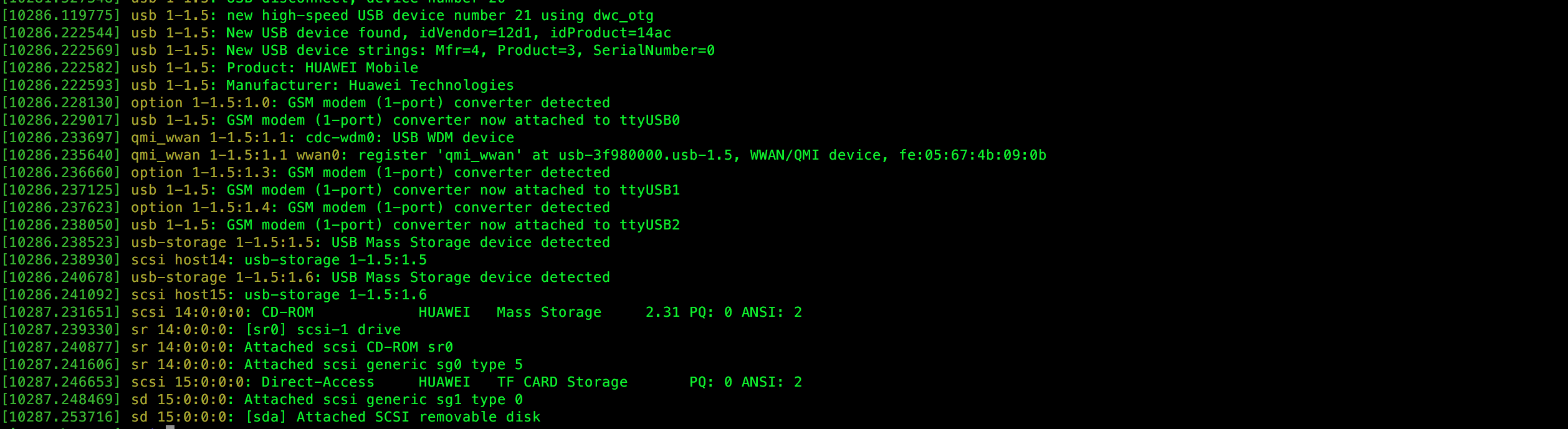This screenshot has width=1568, height=429.
Task: Click '[sda] Attached SCSI removable disk' line
Action: pyautogui.click(x=271, y=417)
